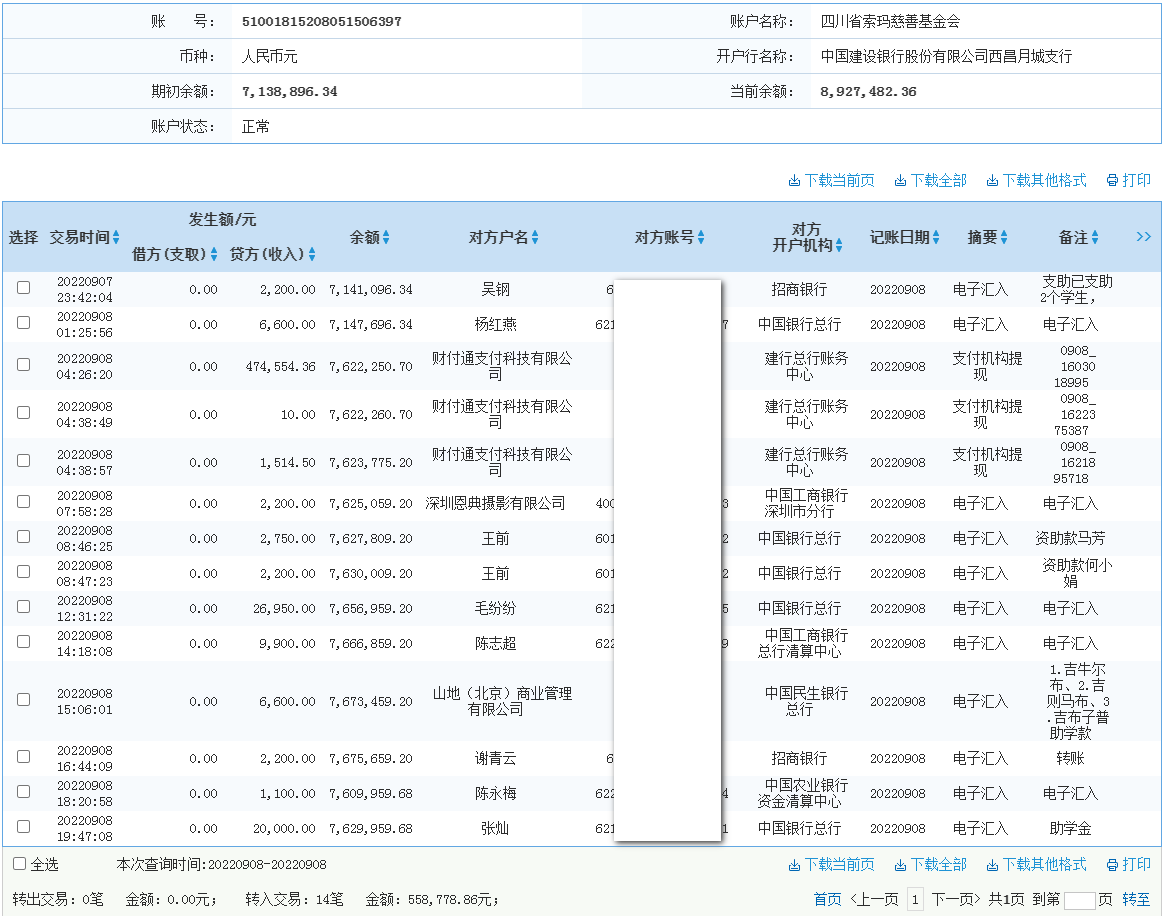Sort by counterparty name (对方户名)

[535, 237]
